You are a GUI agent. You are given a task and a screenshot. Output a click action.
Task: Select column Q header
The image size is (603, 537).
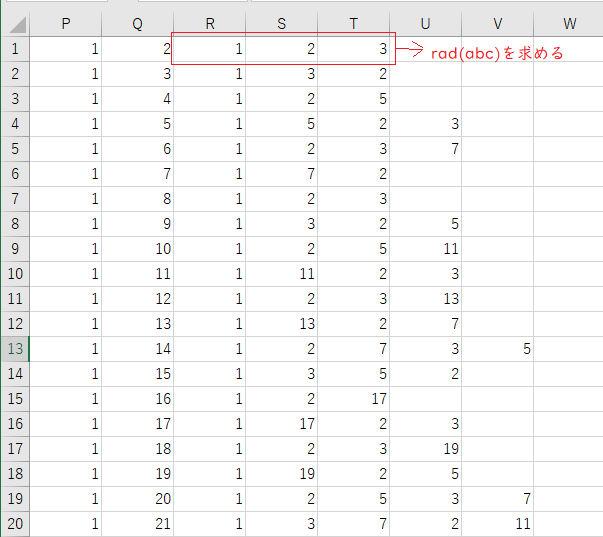pos(138,23)
